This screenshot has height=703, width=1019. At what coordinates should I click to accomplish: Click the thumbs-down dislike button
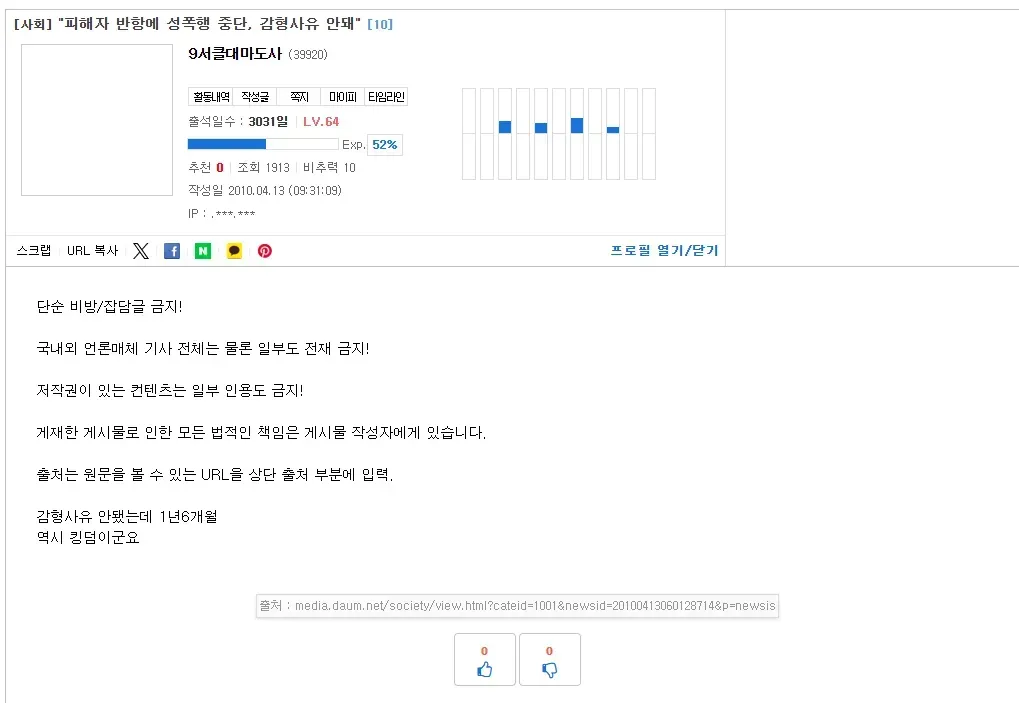pyautogui.click(x=549, y=660)
